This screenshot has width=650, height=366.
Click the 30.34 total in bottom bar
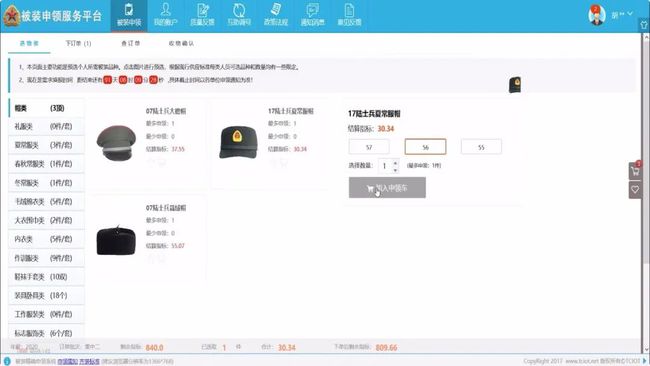[287, 347]
